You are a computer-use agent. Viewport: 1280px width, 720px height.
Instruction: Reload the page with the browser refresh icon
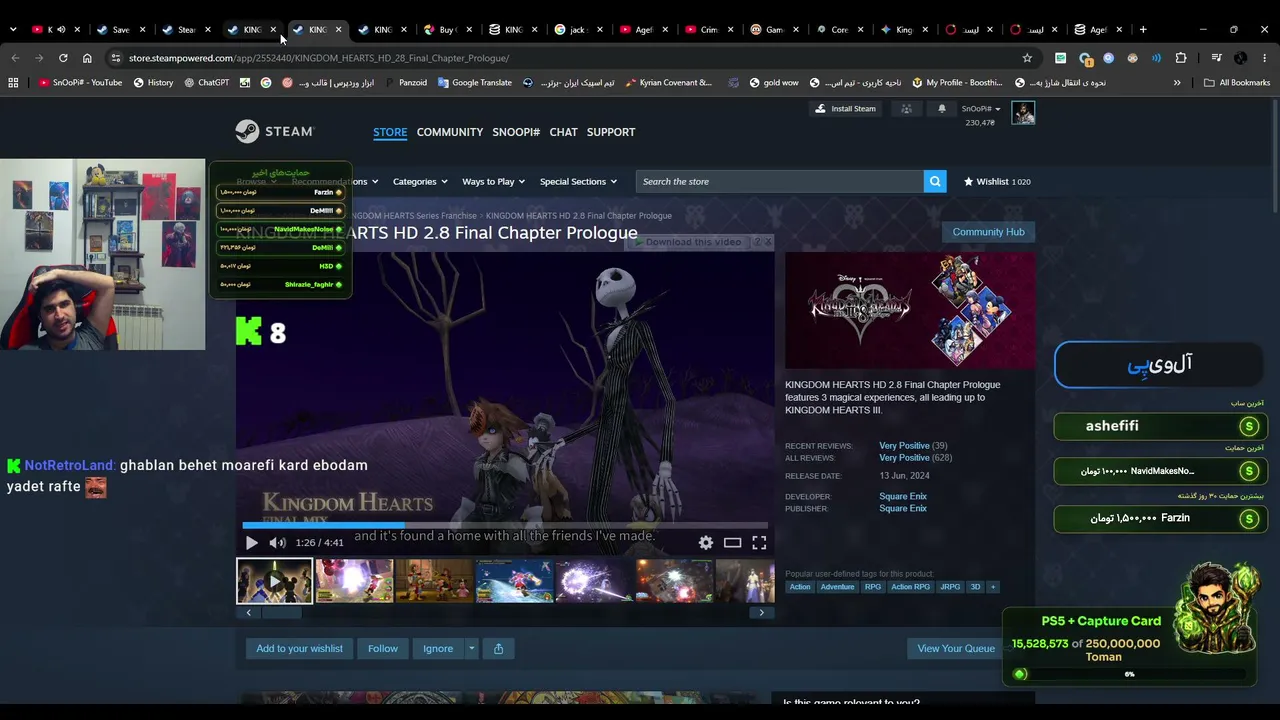63,58
